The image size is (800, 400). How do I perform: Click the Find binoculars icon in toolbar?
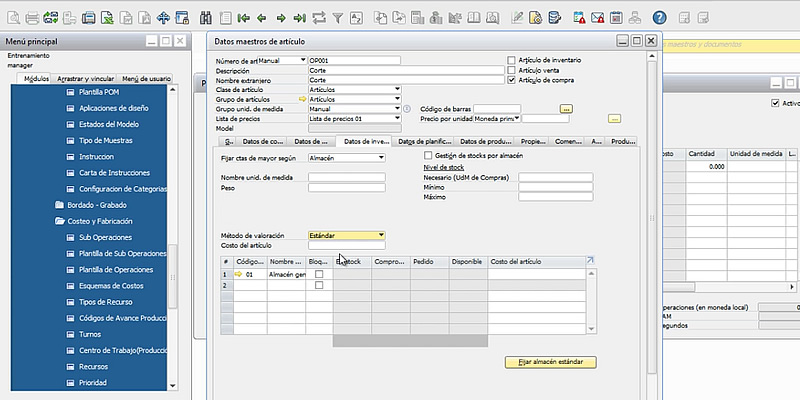[206, 18]
